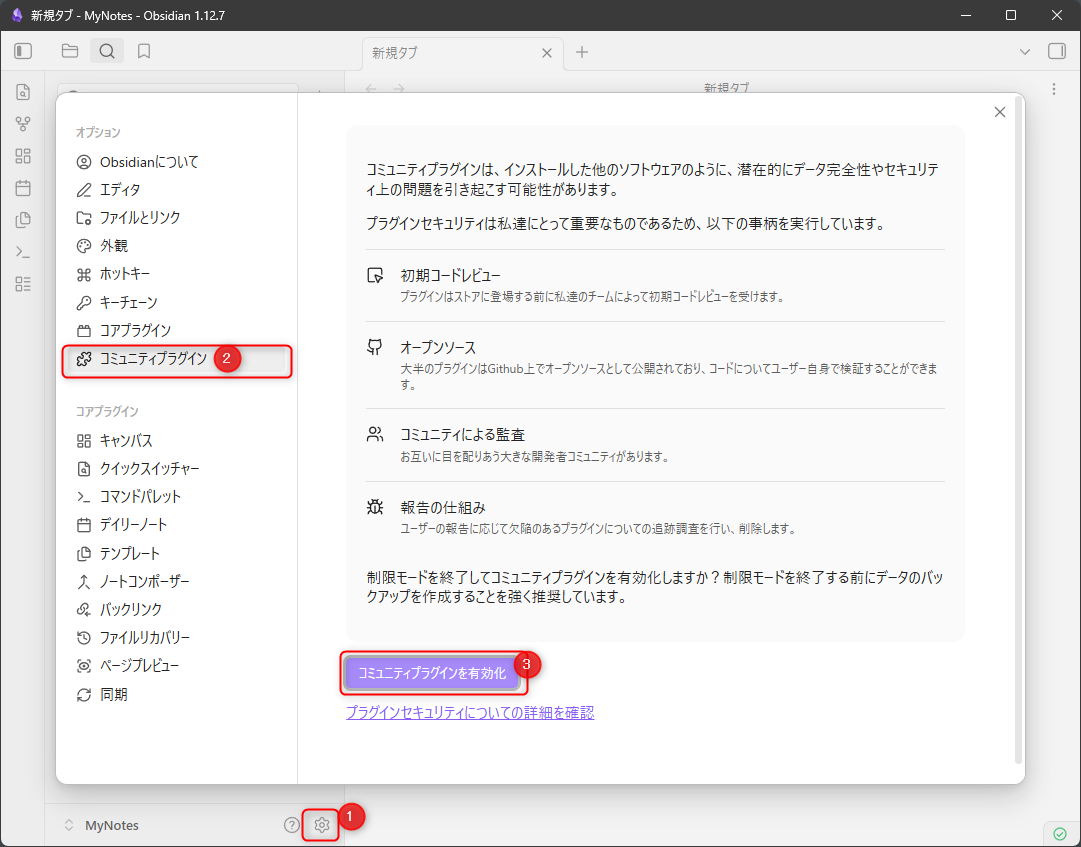Image resolution: width=1081 pixels, height=847 pixels.
Task: Open プラグインセキュリティについての詳細を確認 link
Action: [x=470, y=713]
